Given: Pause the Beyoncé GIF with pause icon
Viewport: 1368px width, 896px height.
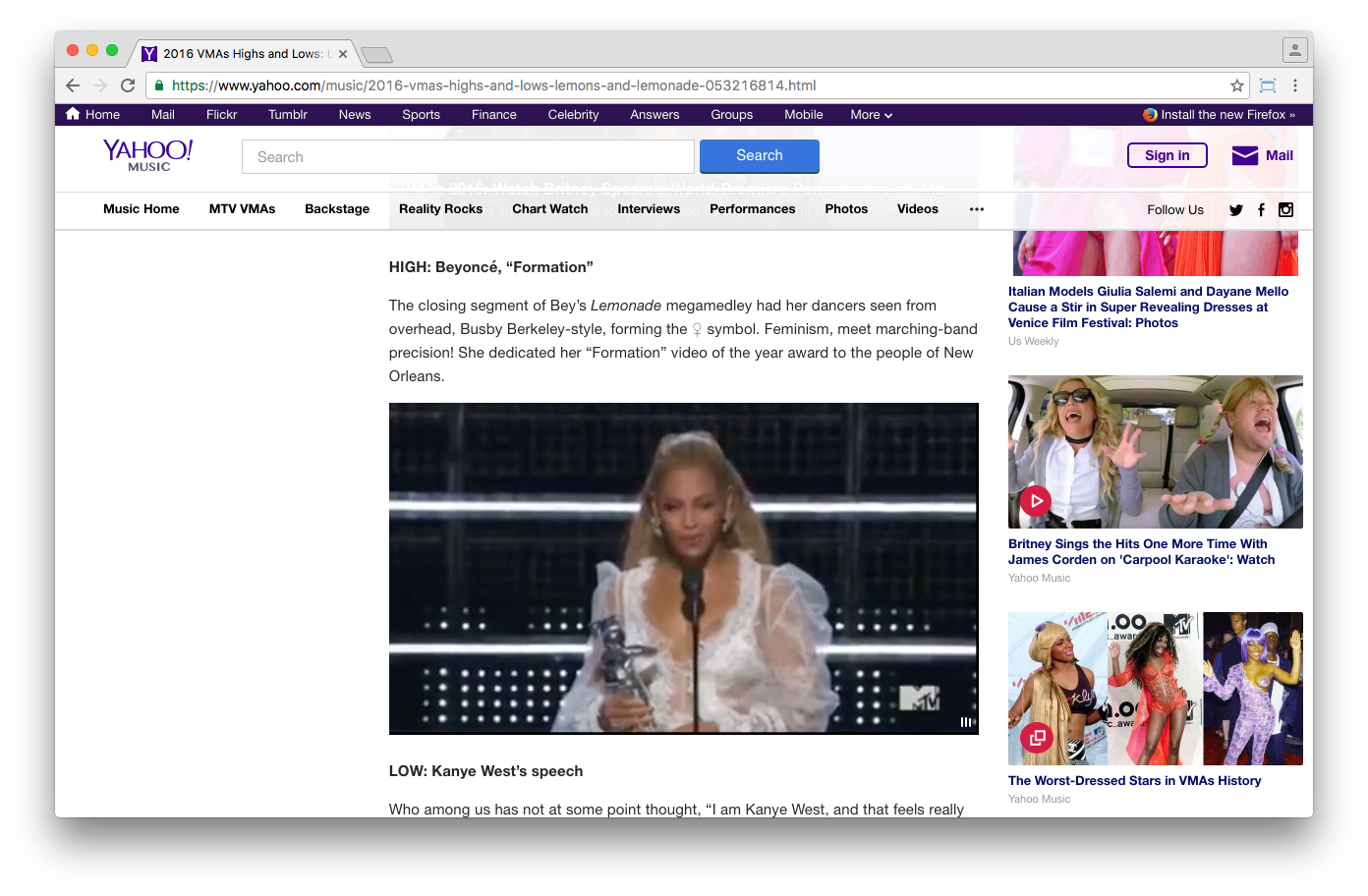Looking at the screenshot, I should click(x=966, y=722).
